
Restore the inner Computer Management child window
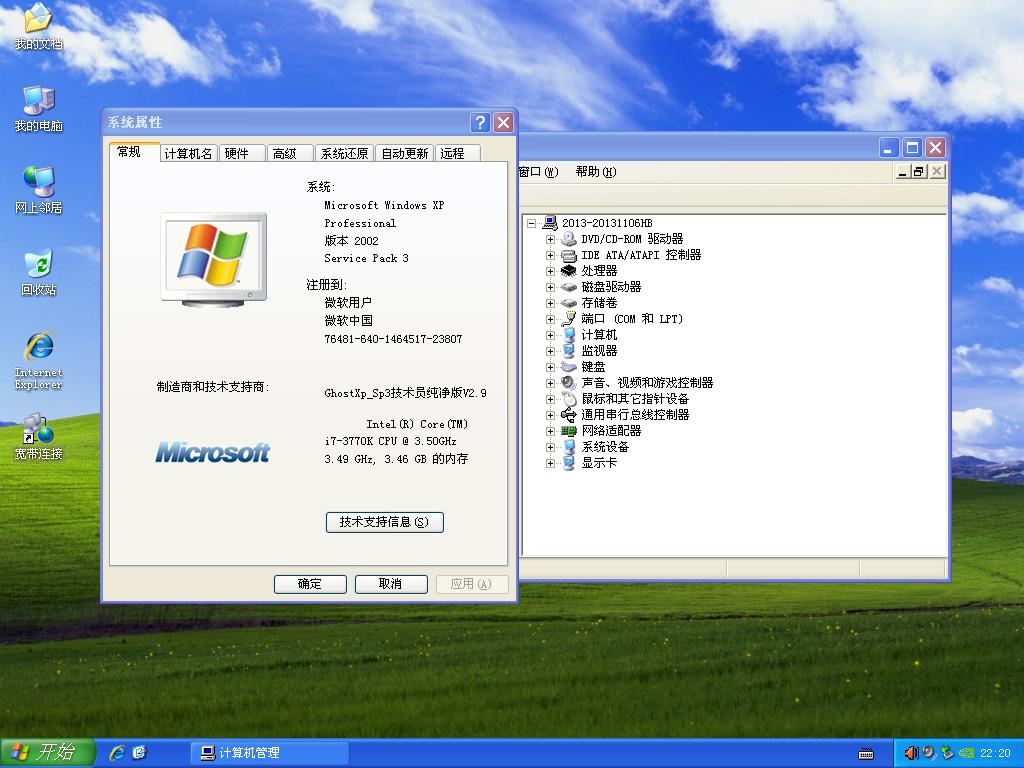[920, 172]
